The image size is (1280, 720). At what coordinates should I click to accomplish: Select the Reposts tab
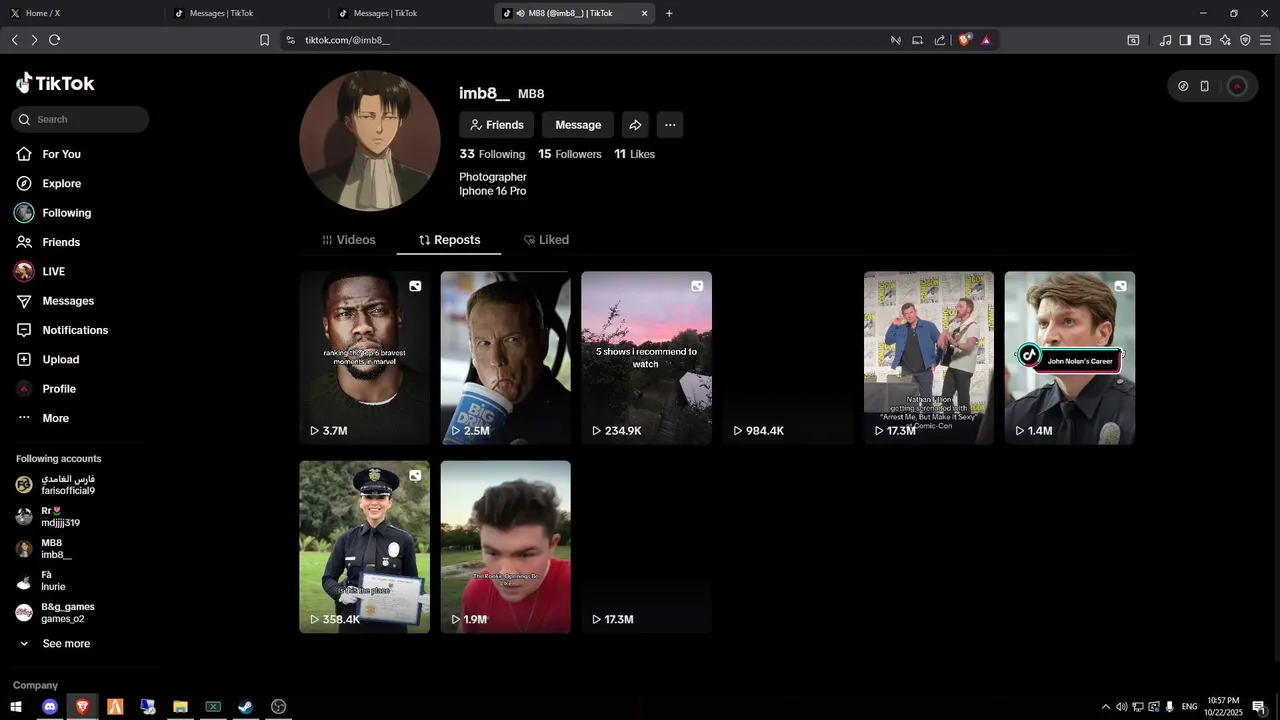[449, 240]
